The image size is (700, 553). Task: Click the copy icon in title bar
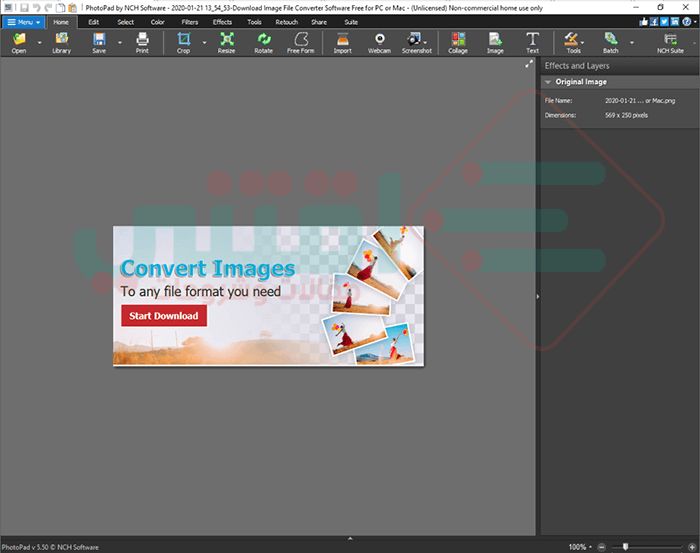coord(60,8)
